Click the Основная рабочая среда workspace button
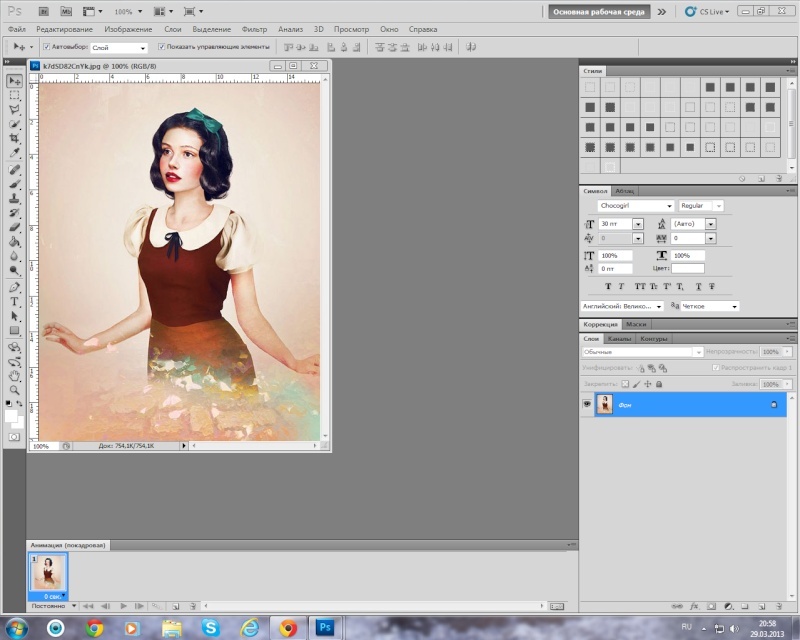The height and width of the screenshot is (640, 800). coord(599,12)
